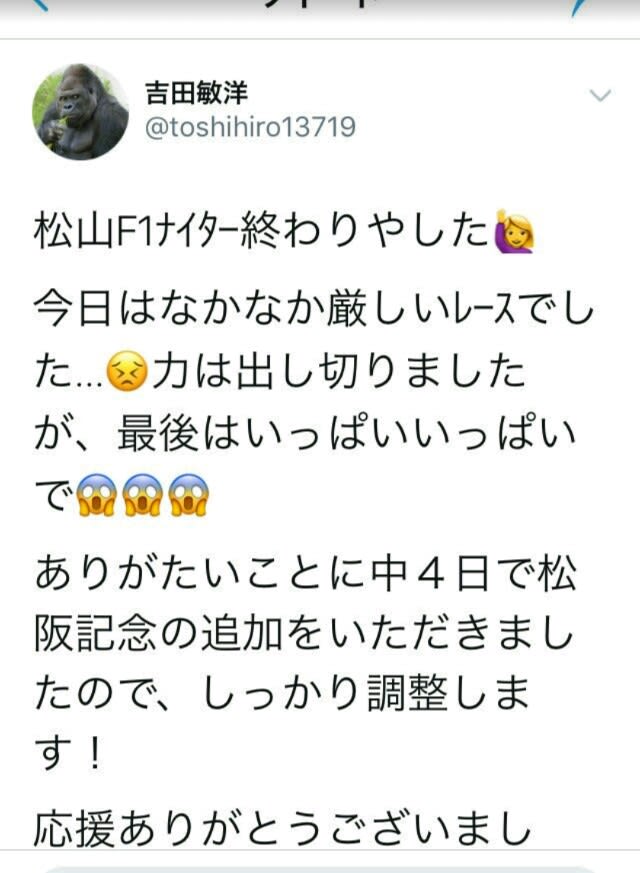Tap the back arrow in the header

click(39, 4)
